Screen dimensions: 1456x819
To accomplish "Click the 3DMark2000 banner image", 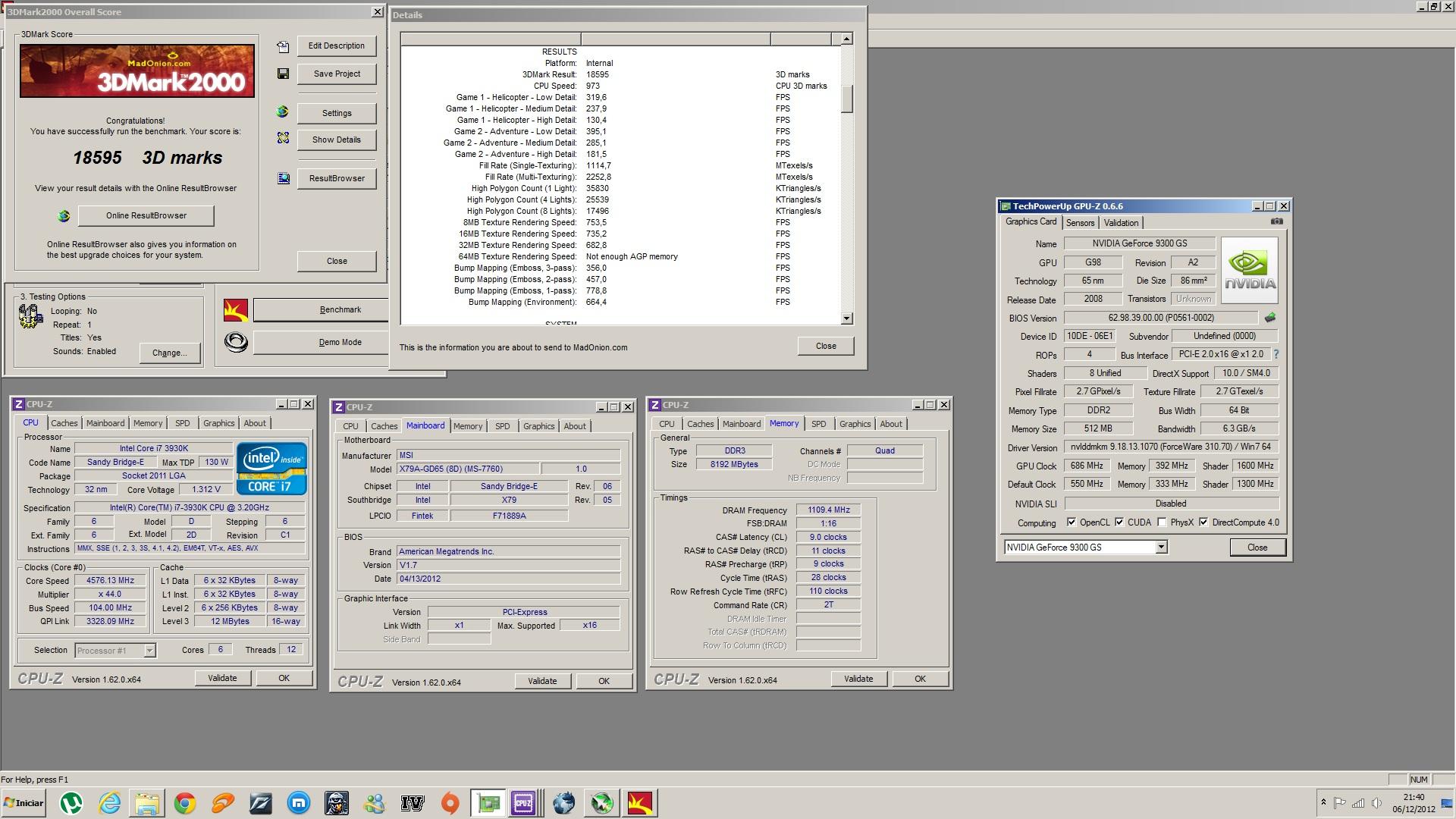I will tap(137, 71).
